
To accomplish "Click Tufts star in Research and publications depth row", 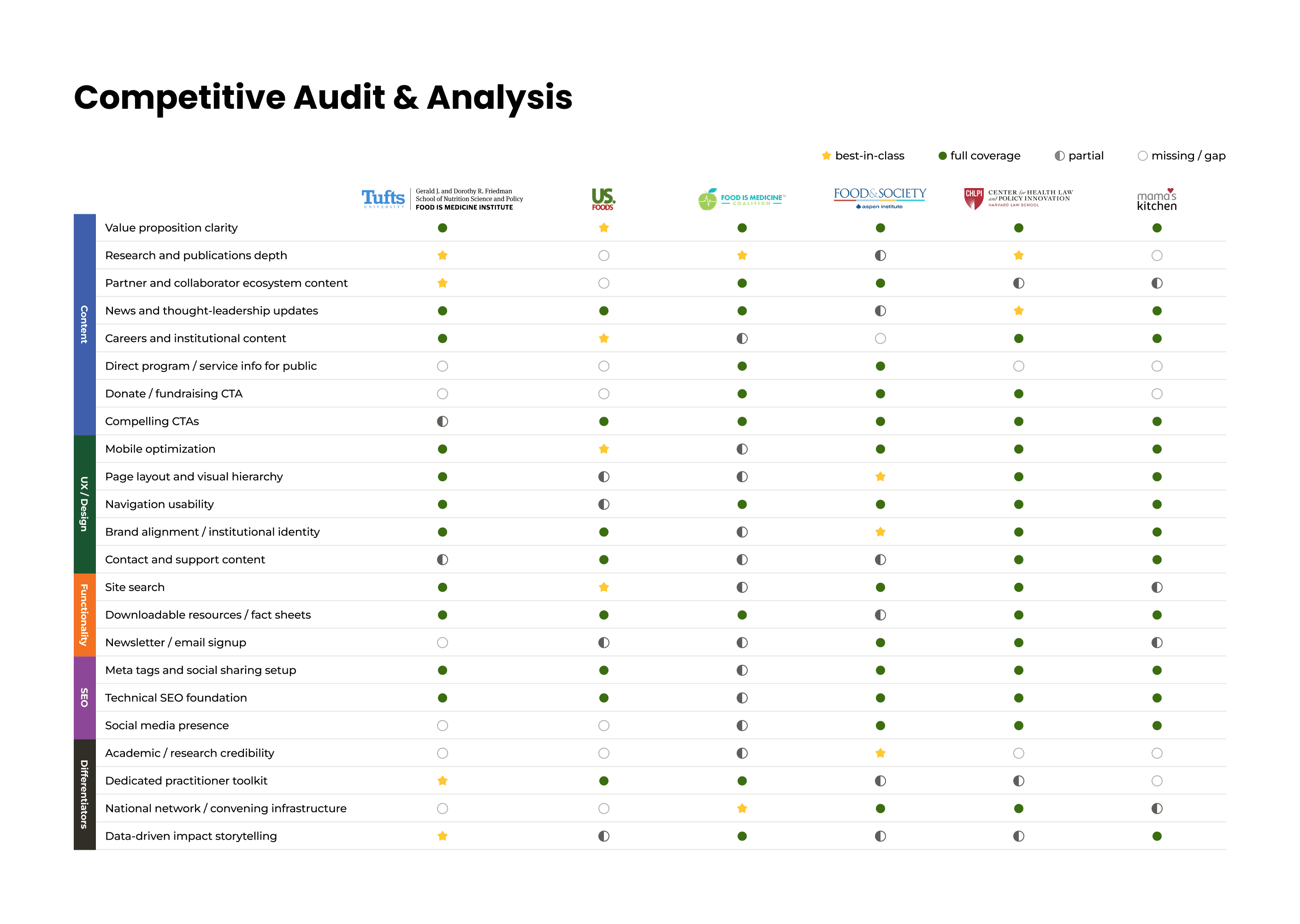I will tap(442, 255).
